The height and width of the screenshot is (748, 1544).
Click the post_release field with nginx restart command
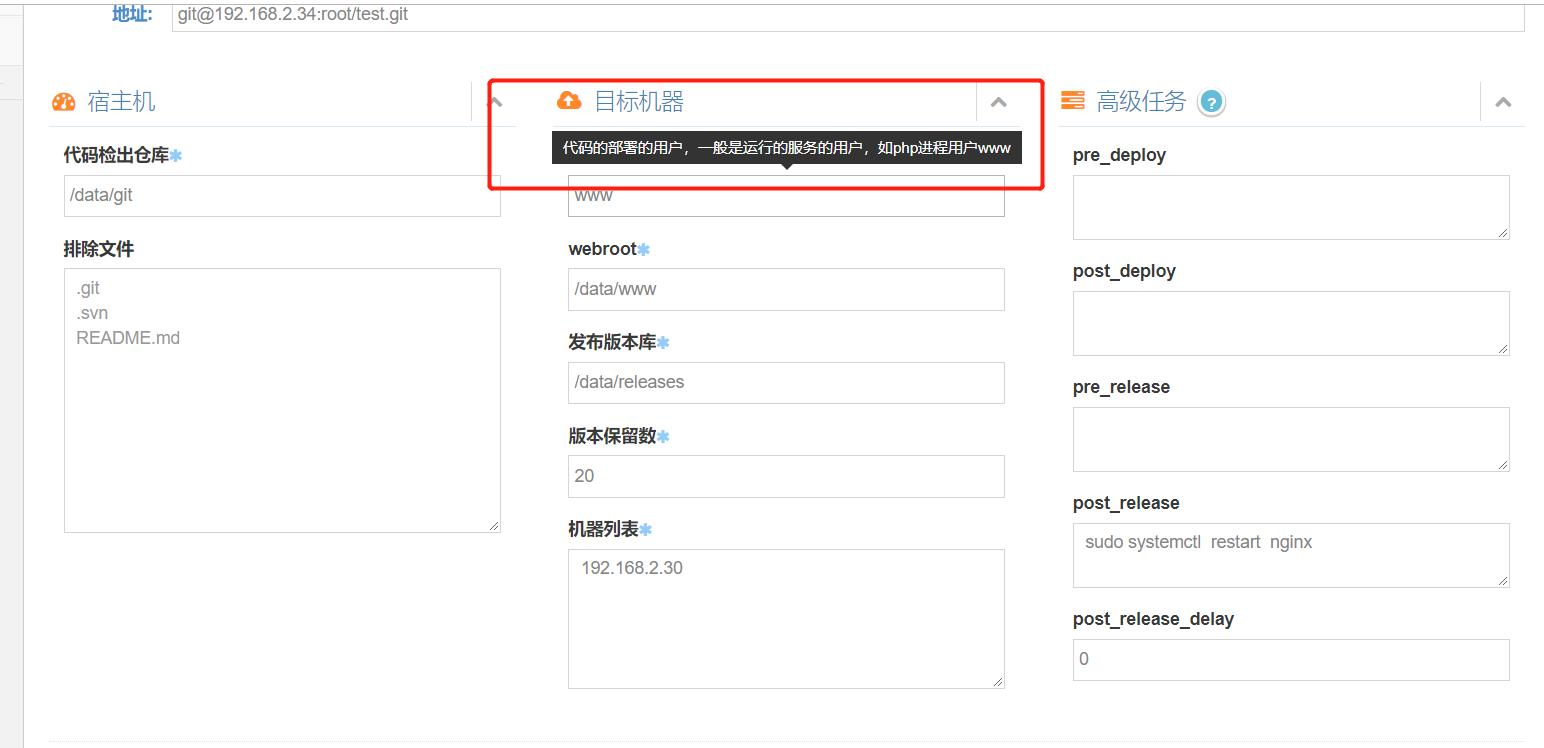(x=1290, y=555)
